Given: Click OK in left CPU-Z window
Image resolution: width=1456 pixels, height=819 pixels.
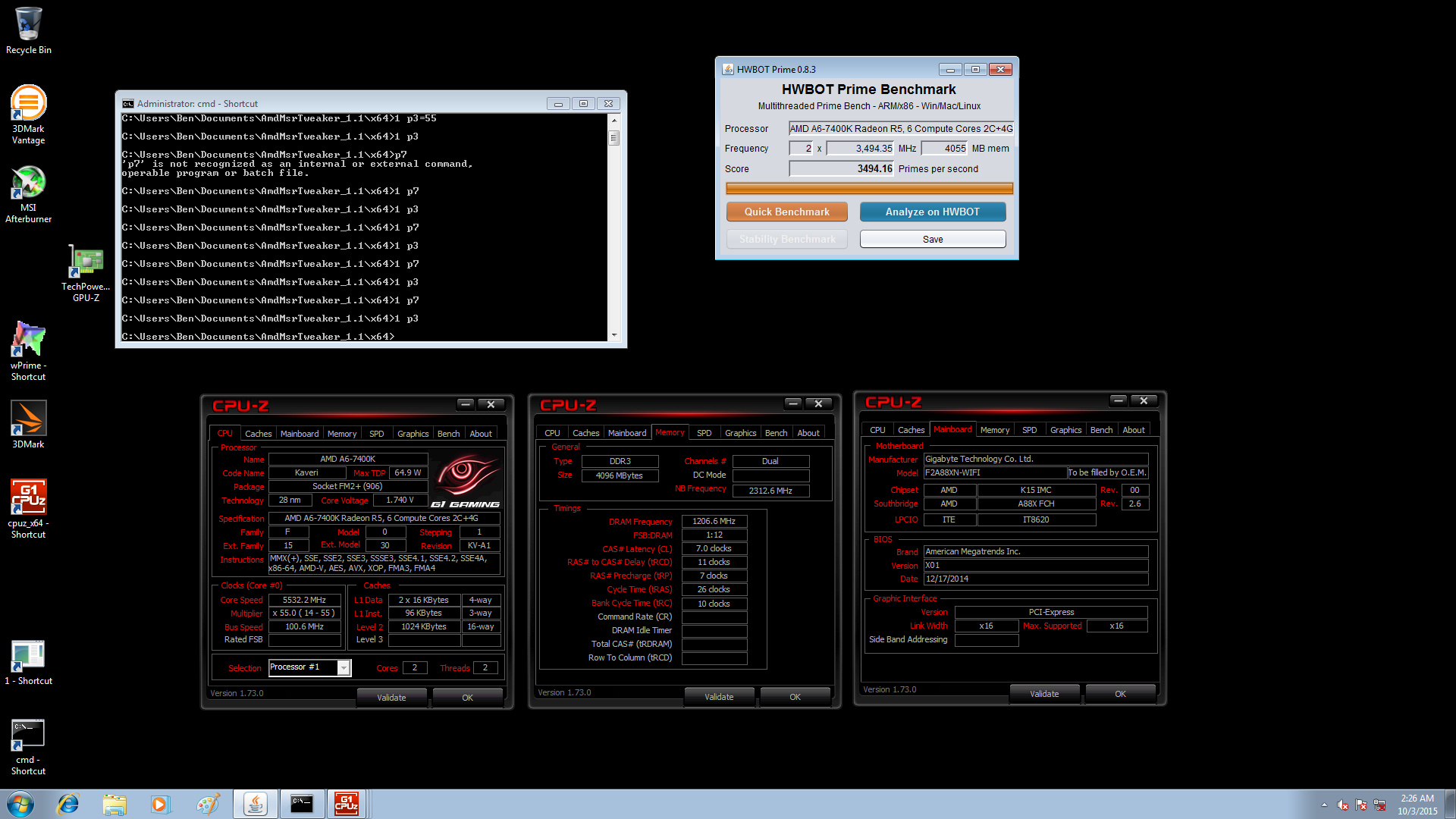Looking at the screenshot, I should (467, 698).
